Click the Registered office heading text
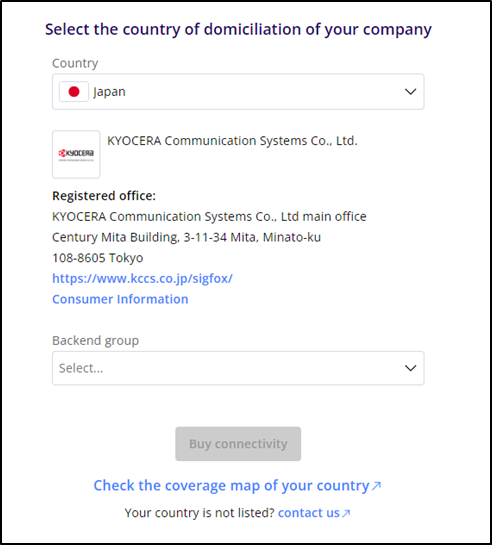This screenshot has height=545, width=492. [104, 196]
